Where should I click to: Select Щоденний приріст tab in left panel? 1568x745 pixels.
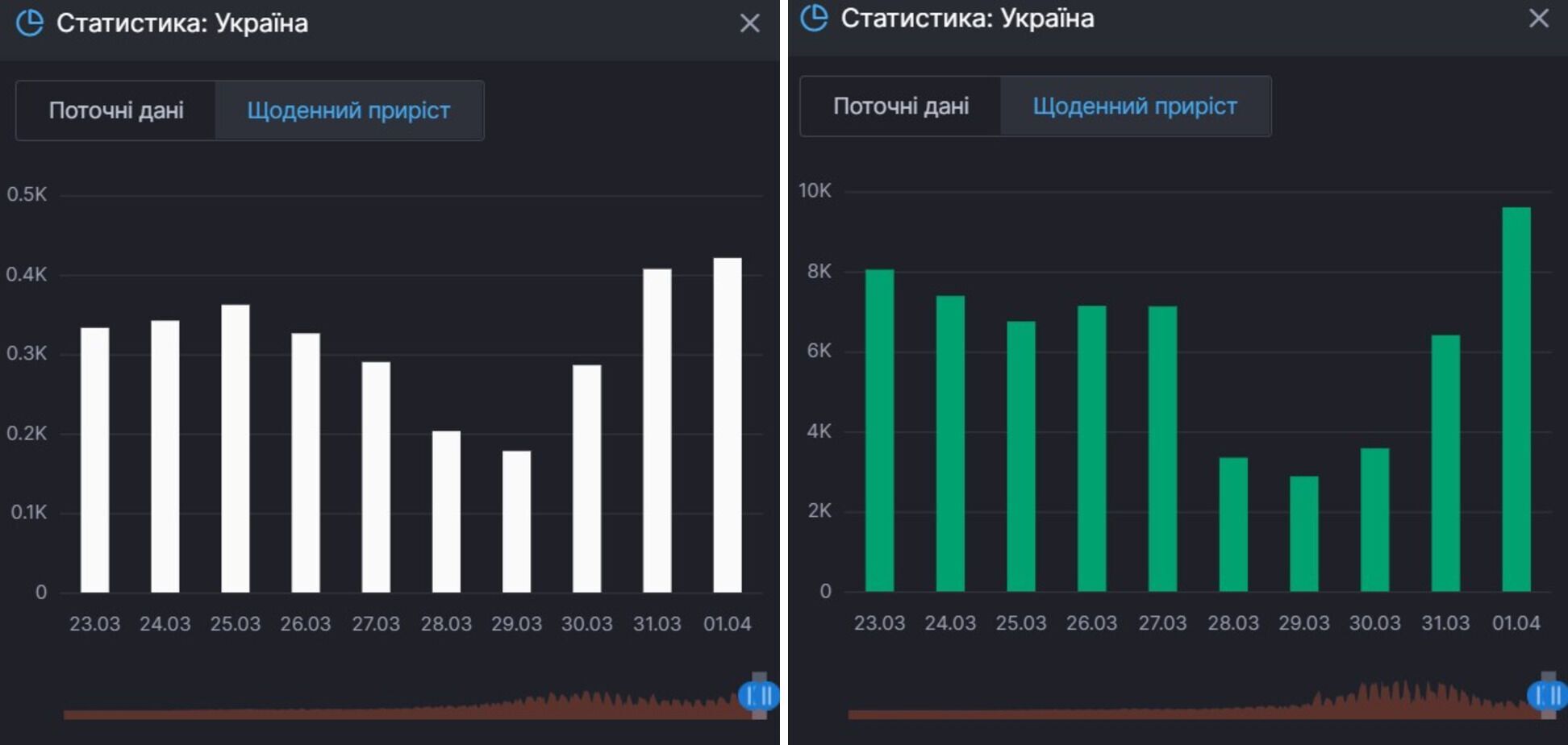[348, 110]
